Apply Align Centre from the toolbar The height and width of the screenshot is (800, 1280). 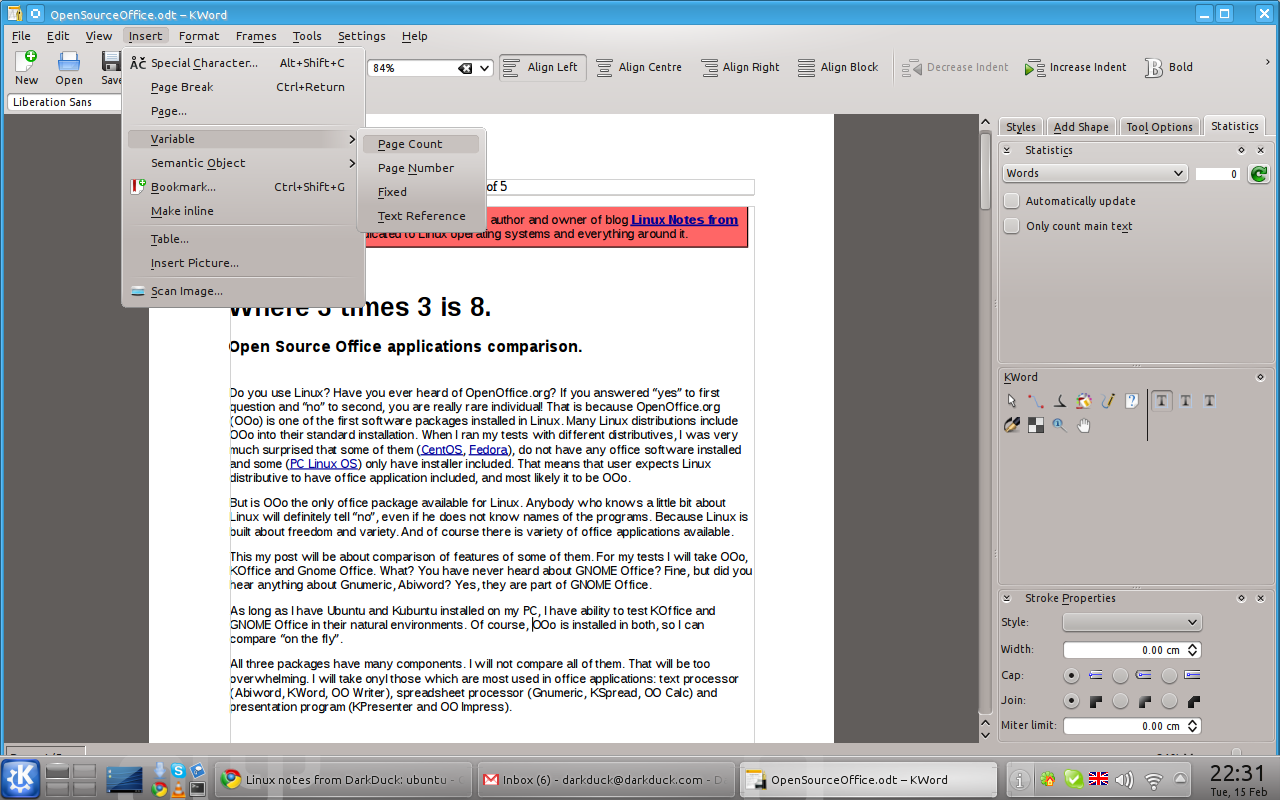tap(639, 67)
